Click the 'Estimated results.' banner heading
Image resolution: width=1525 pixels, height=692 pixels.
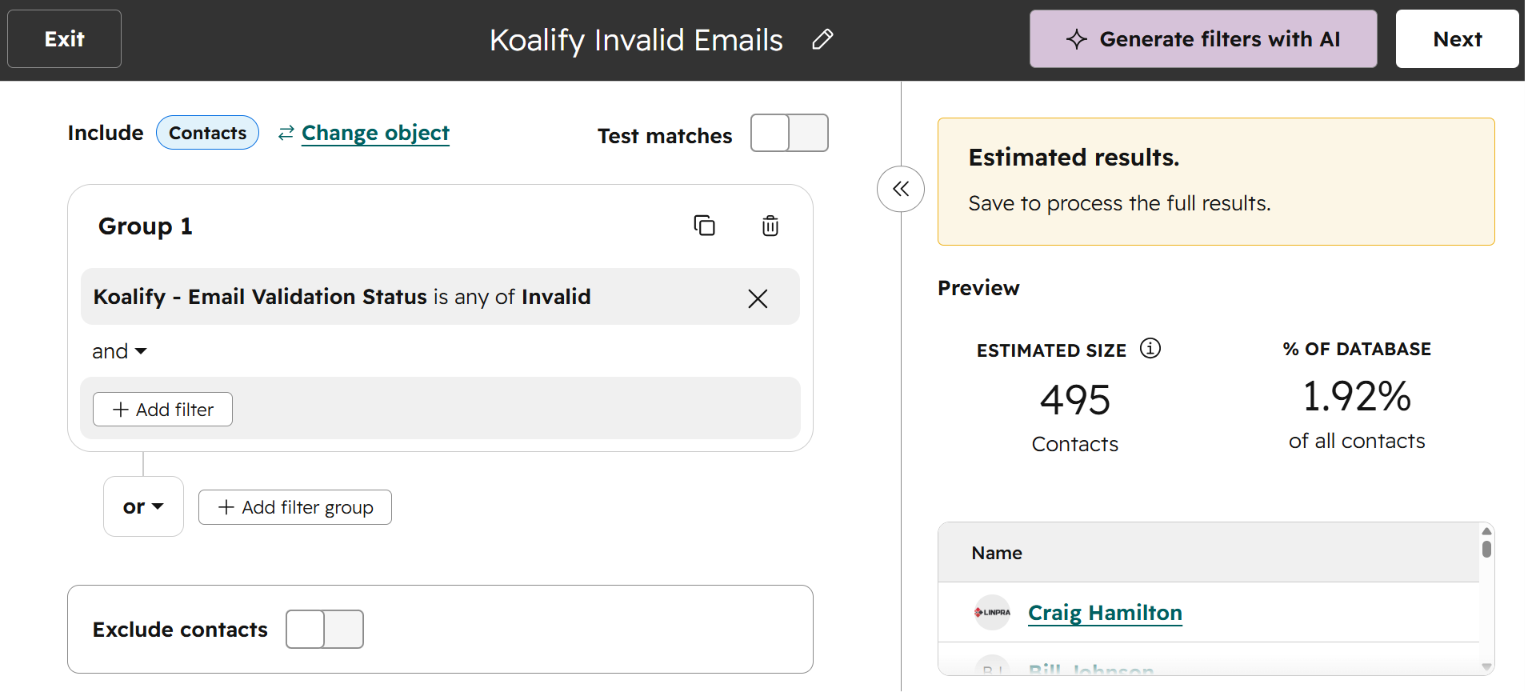[1074, 158]
